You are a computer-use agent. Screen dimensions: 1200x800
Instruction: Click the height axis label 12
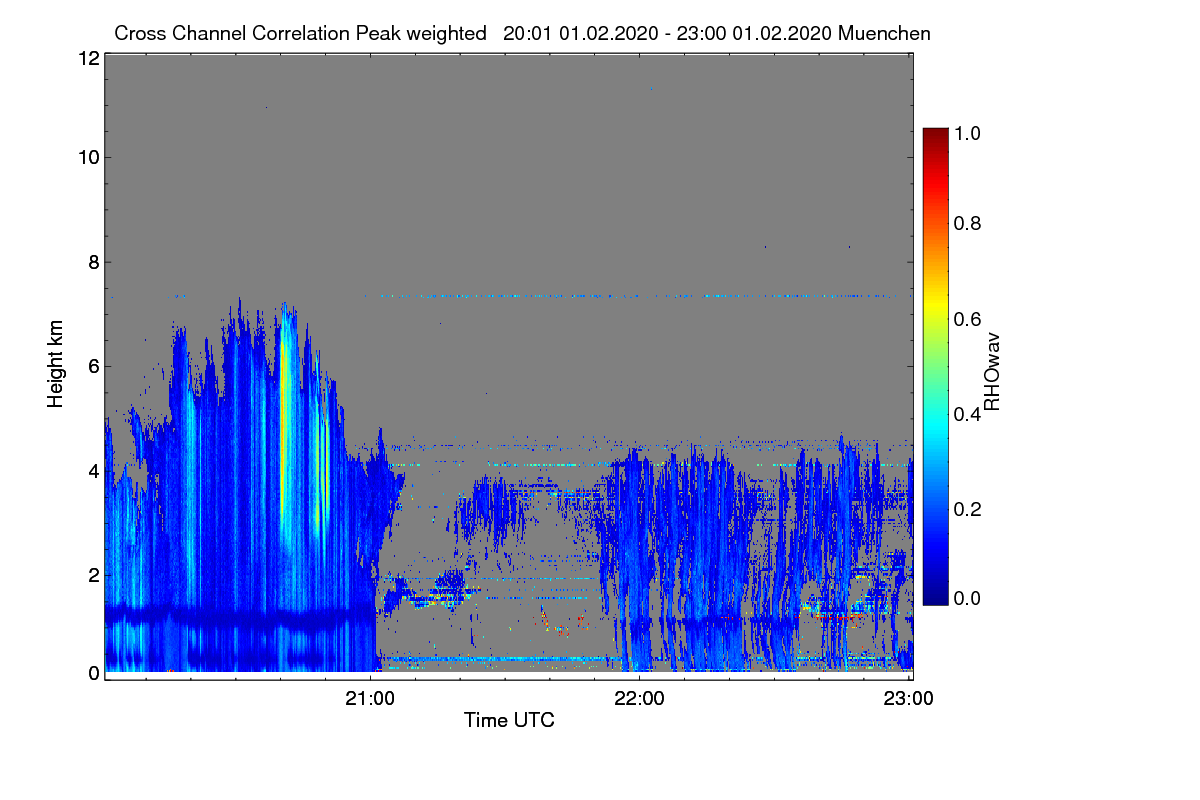[88, 59]
